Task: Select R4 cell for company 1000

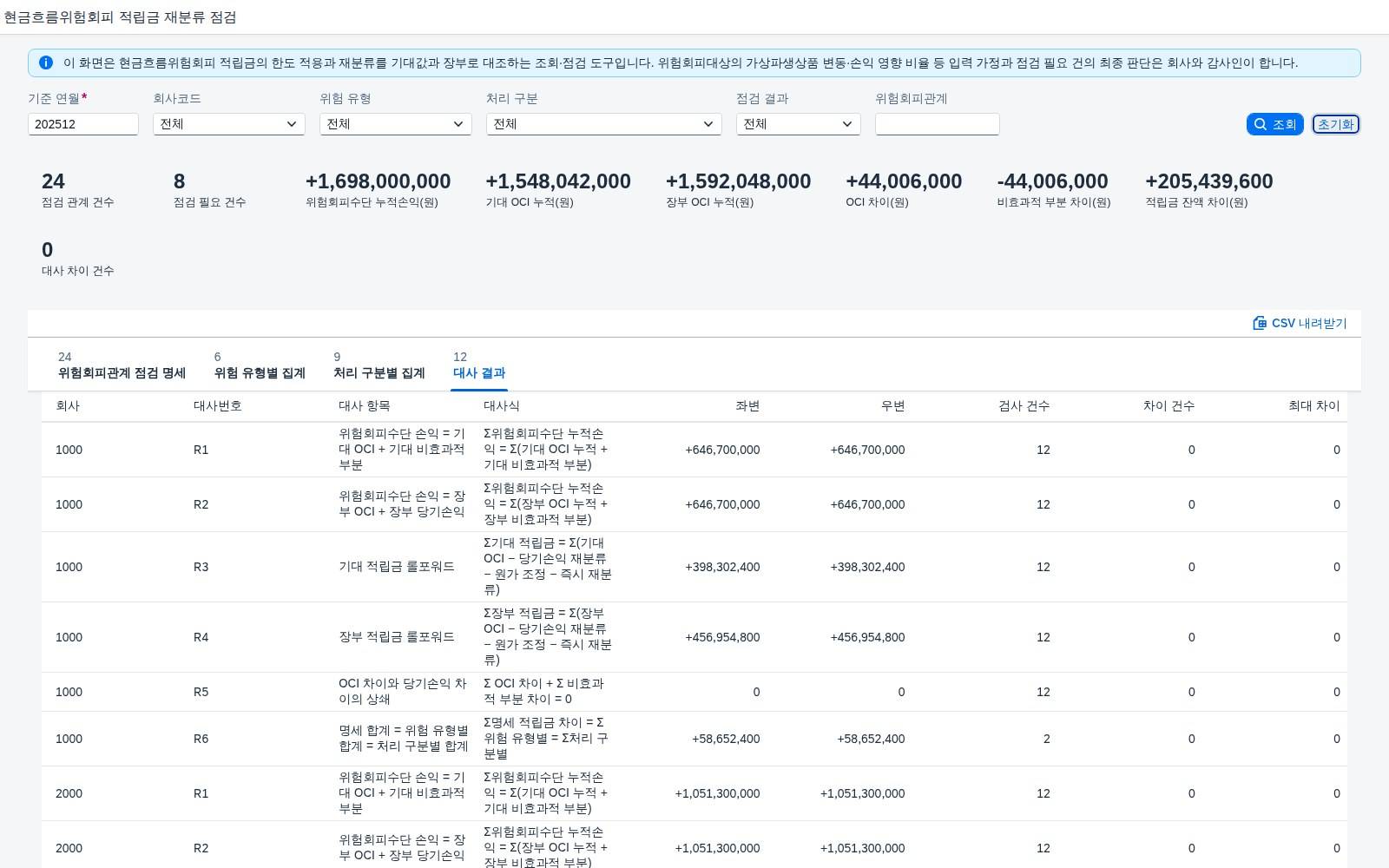Action: coord(201,637)
